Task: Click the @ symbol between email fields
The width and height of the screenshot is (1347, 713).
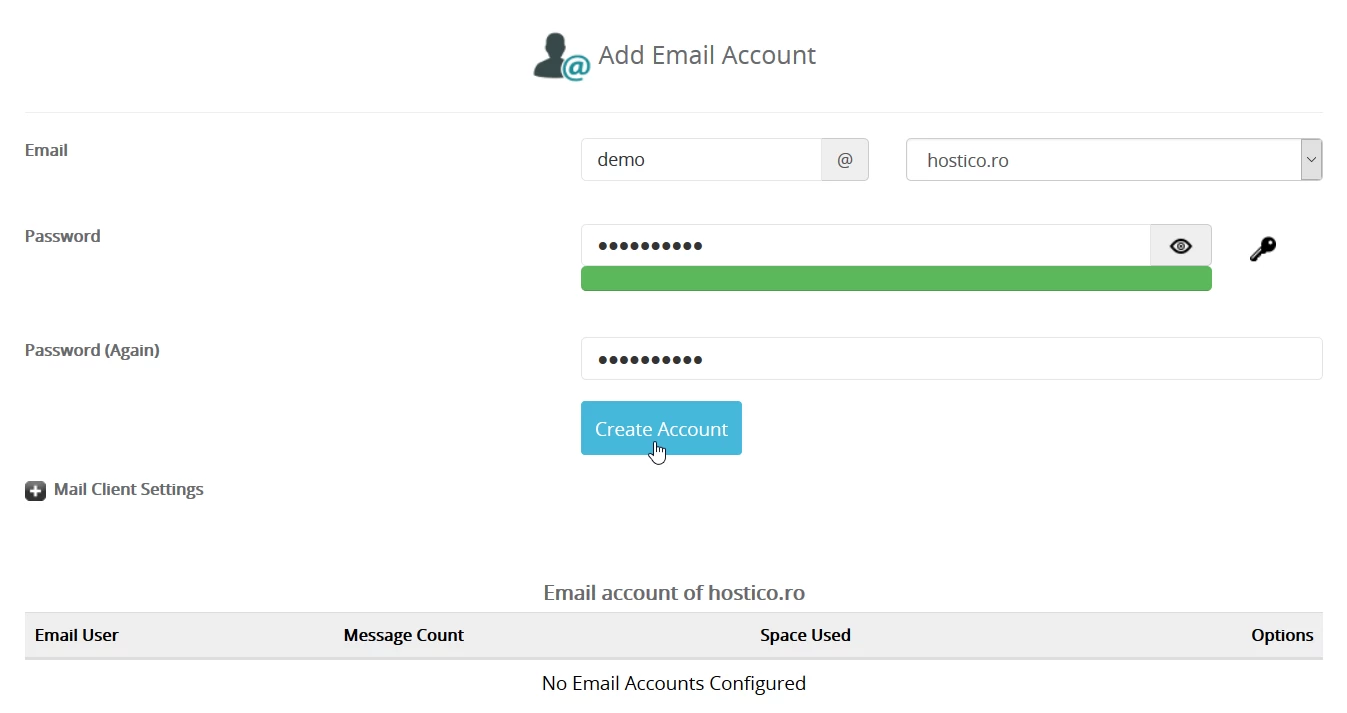Action: pyautogui.click(x=845, y=159)
